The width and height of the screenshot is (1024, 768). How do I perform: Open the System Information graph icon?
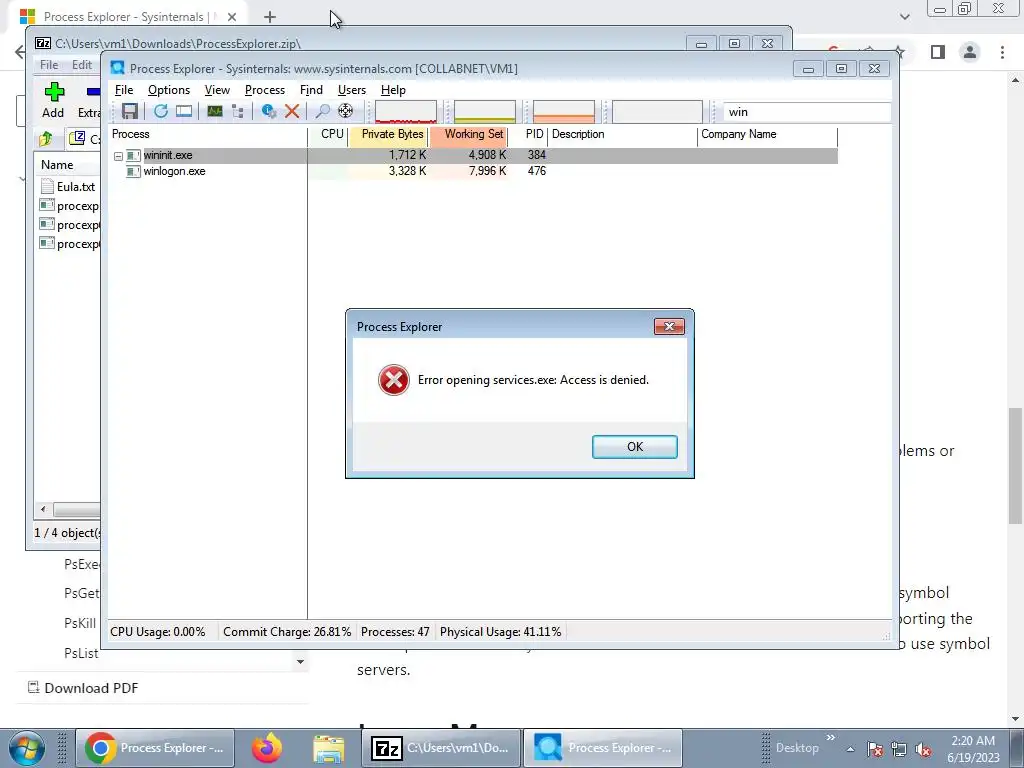point(215,111)
